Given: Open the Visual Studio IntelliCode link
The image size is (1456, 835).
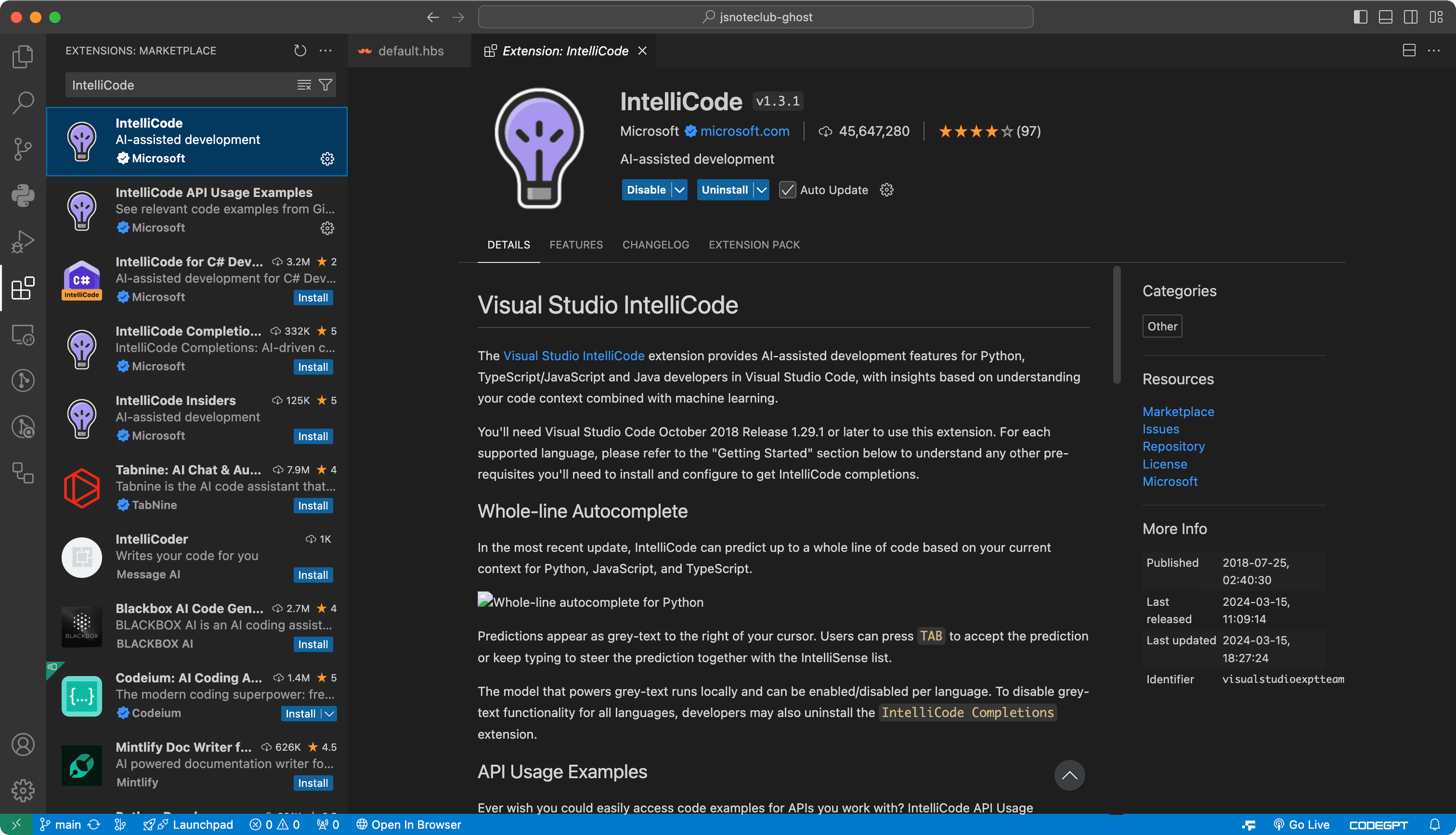Looking at the screenshot, I should coord(573,355).
